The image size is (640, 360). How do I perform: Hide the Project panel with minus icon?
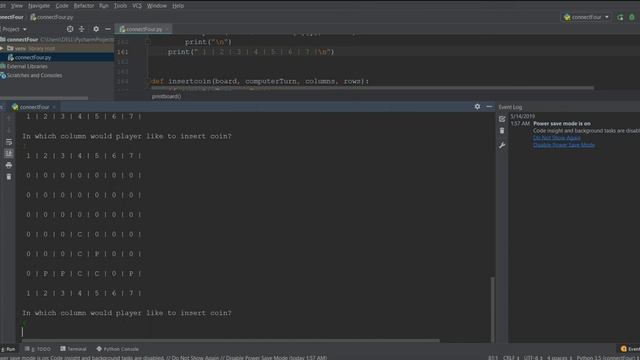(108, 29)
